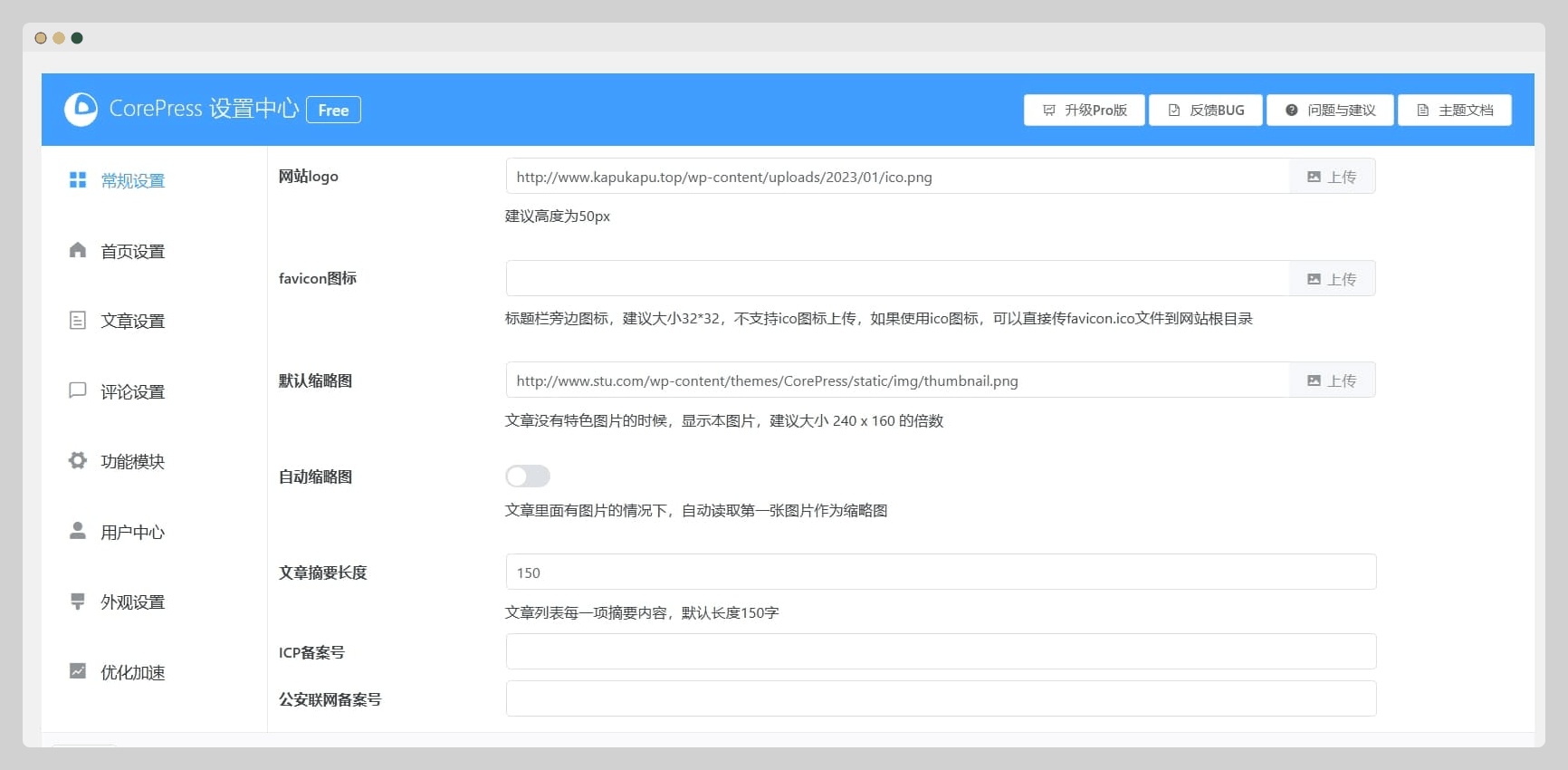
Task: Click the 升级Pro版 button
Action: click(1084, 111)
